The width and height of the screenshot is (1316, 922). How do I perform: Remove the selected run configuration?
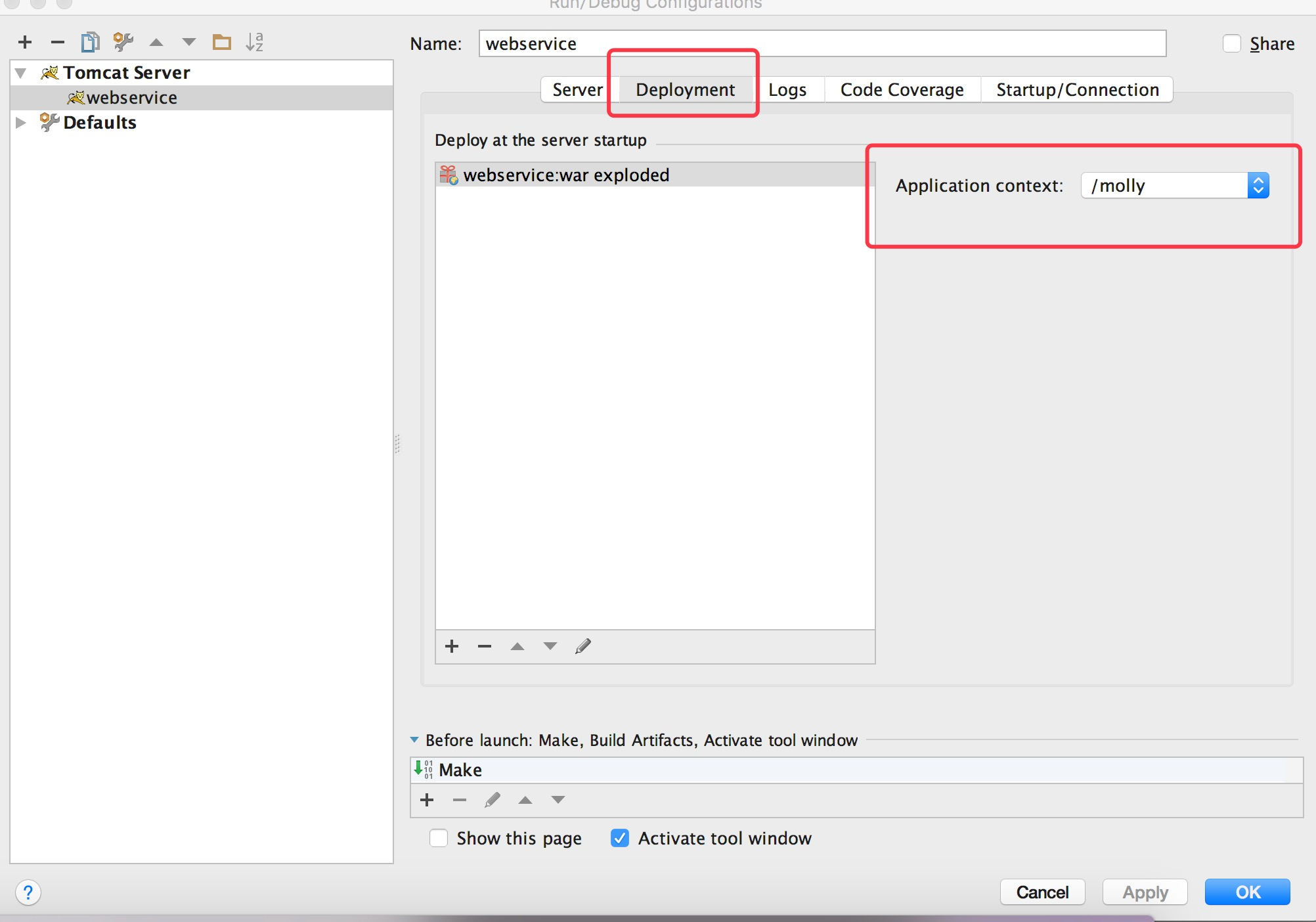coord(58,42)
